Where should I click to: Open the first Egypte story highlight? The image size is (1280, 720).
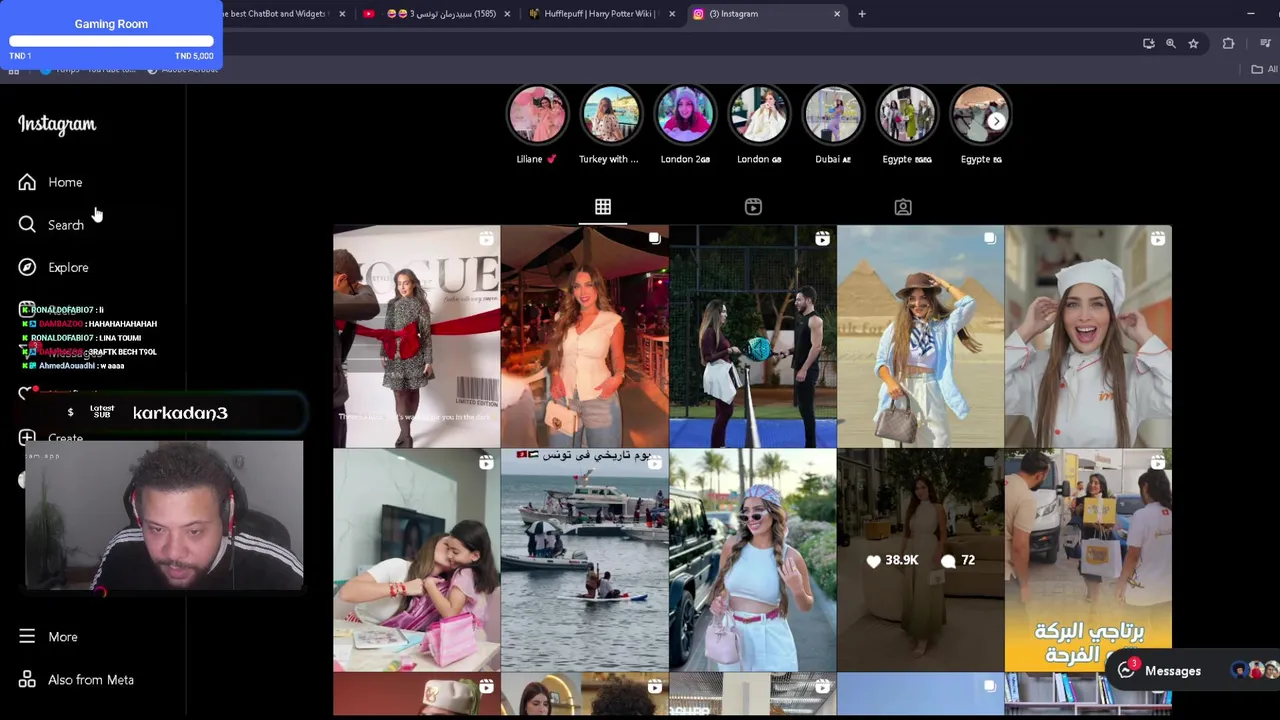907,115
